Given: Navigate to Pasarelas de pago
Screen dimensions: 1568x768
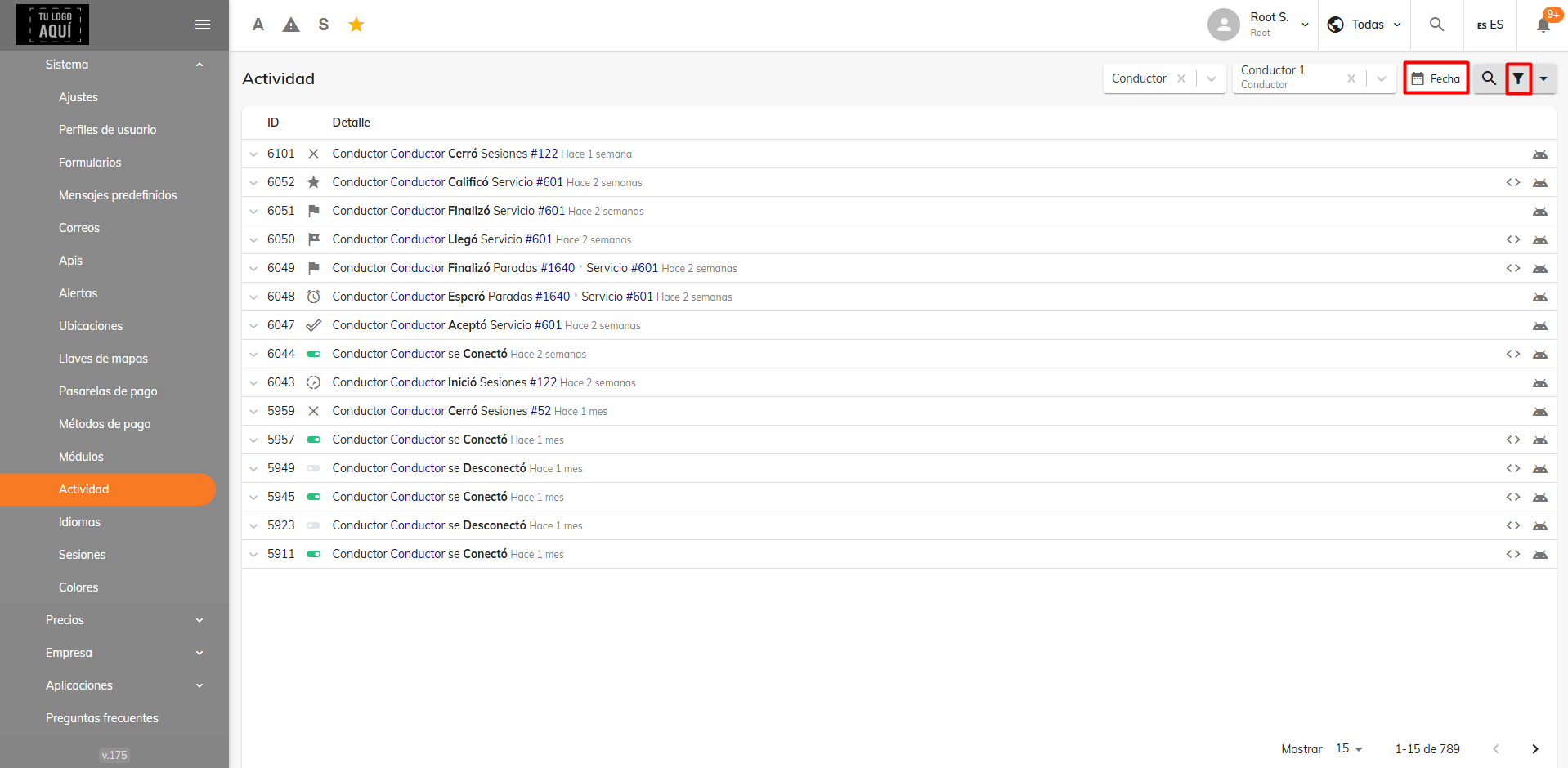Looking at the screenshot, I should coord(108,391).
